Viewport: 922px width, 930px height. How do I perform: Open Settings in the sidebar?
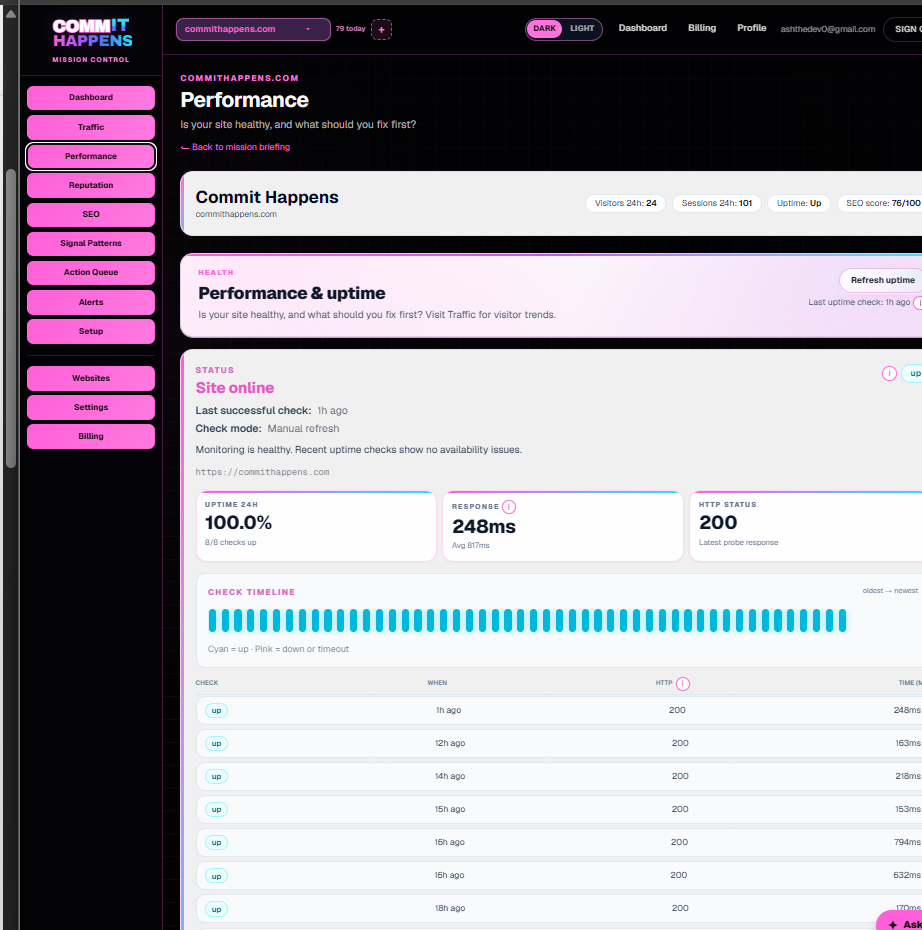pos(91,407)
